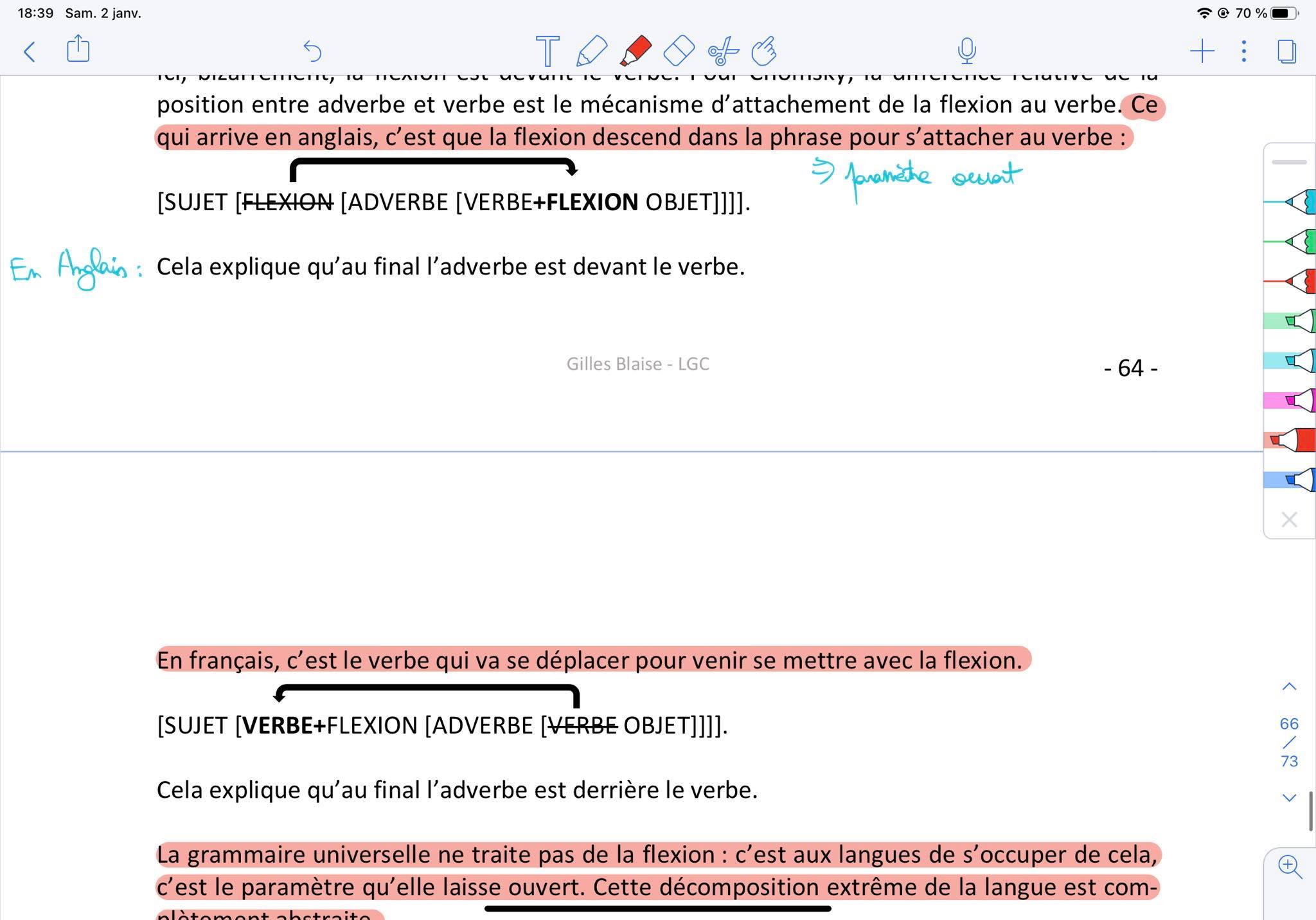Select the Text tool

[547, 51]
